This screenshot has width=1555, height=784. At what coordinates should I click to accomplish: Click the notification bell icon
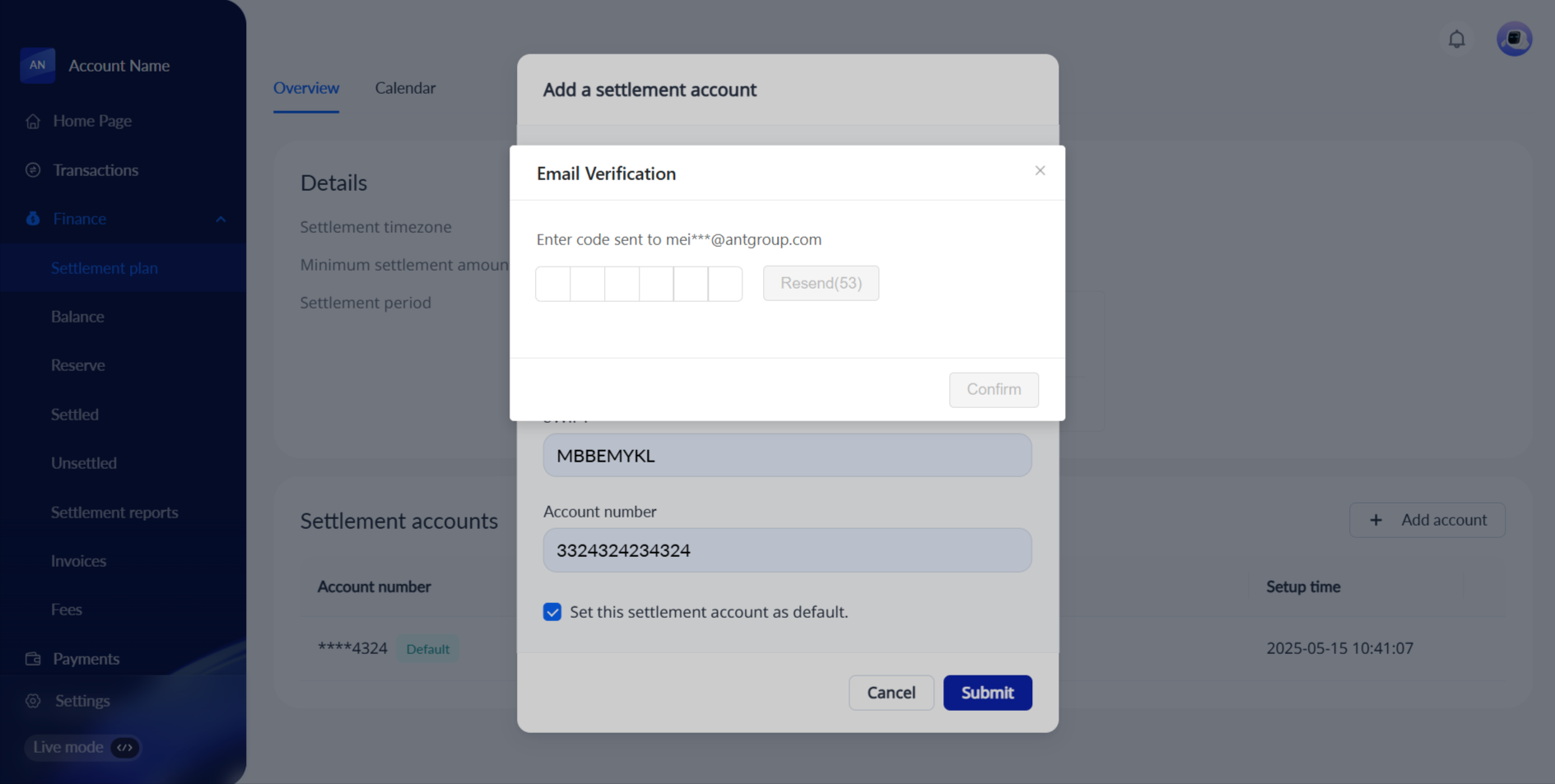(x=1456, y=39)
